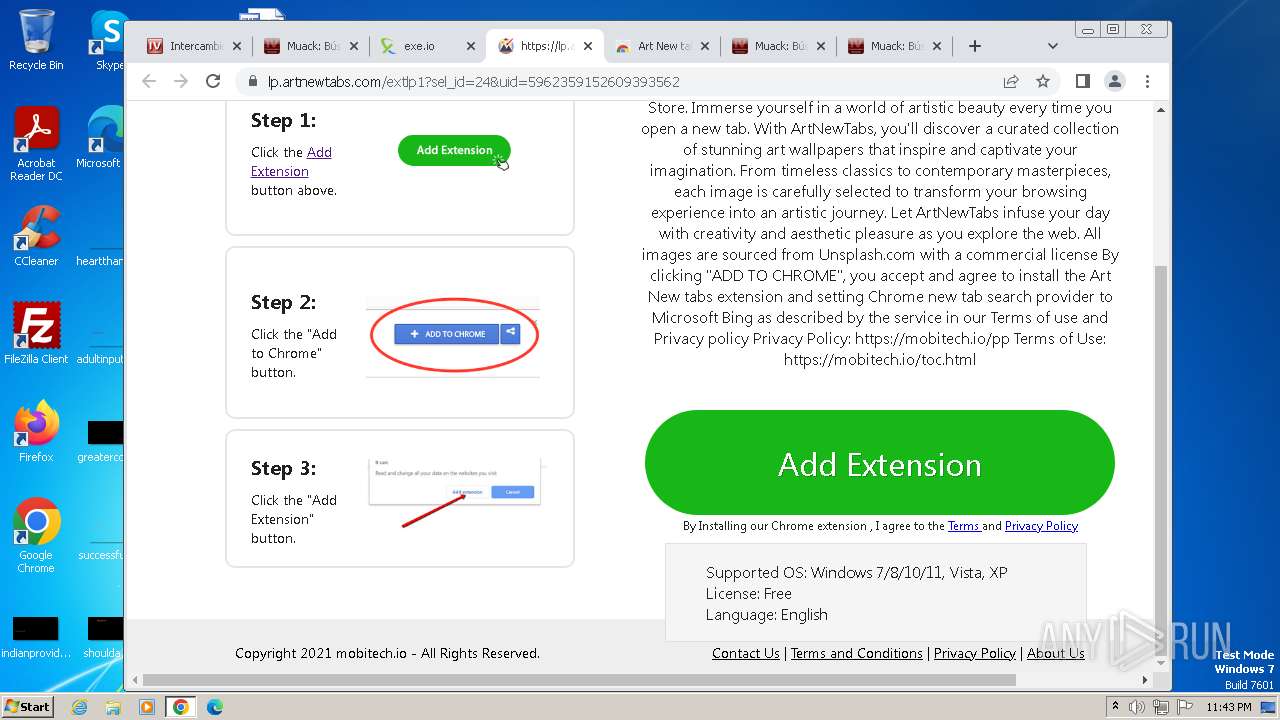This screenshot has width=1280, height=720.
Task: Click the Chrome taskbar button
Action: click(x=181, y=707)
